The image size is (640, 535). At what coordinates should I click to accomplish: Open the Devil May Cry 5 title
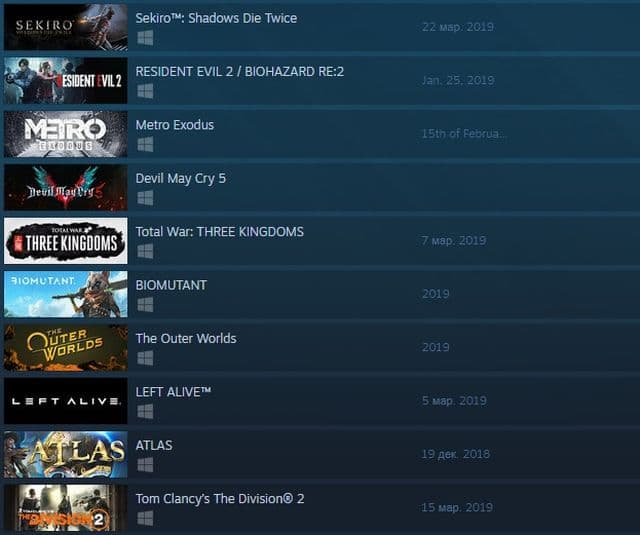[x=180, y=179]
